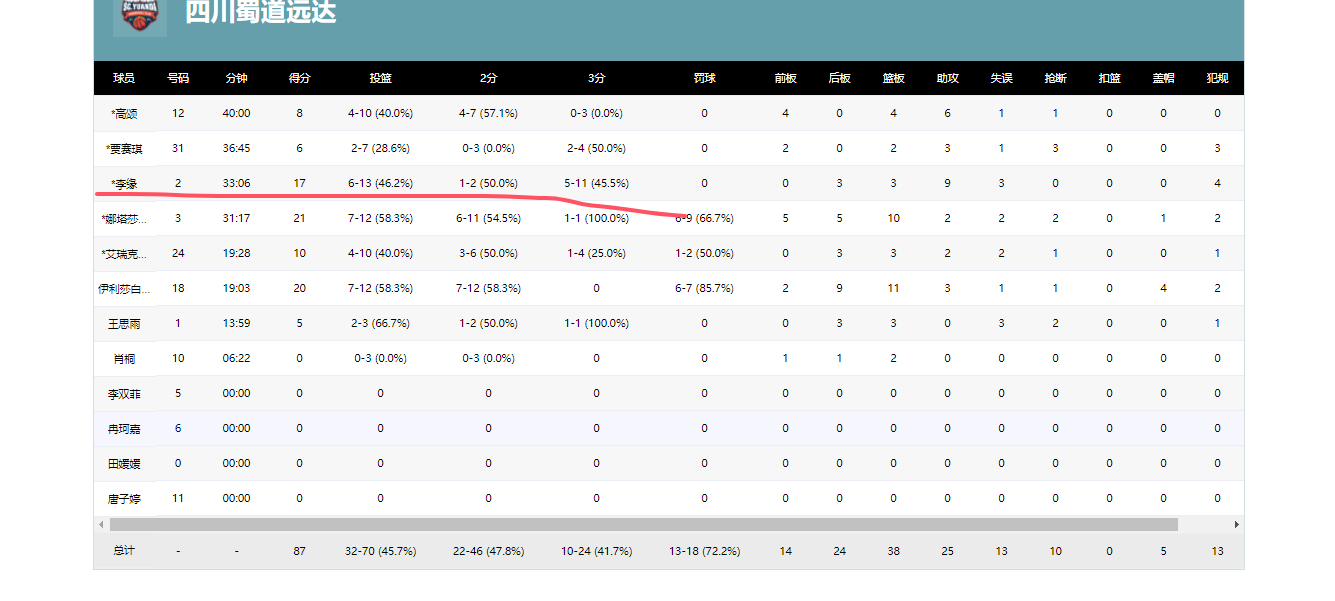
Task: Click the highlighted 冉珂嘉 row name
Action: pos(124,429)
